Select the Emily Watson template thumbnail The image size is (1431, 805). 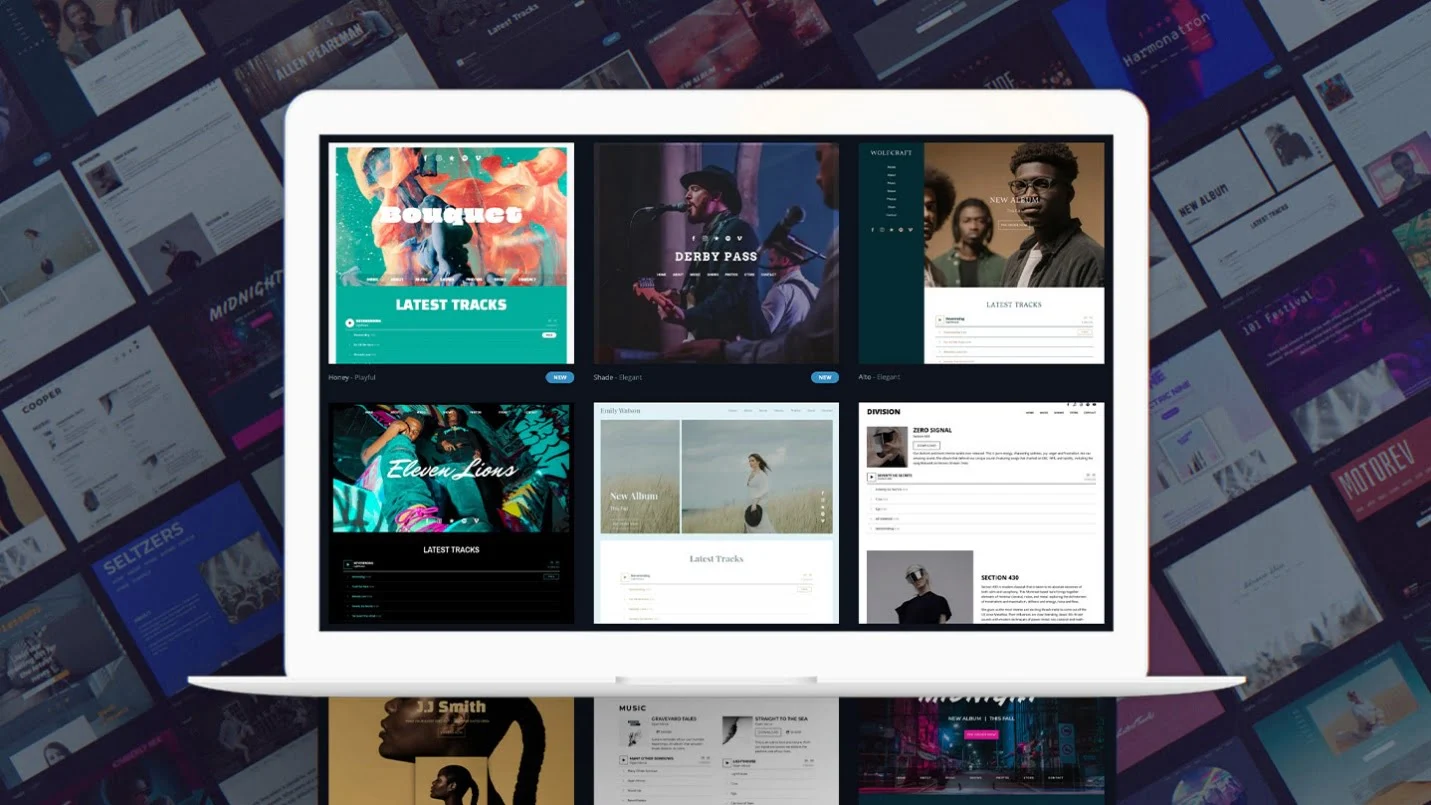(x=716, y=513)
